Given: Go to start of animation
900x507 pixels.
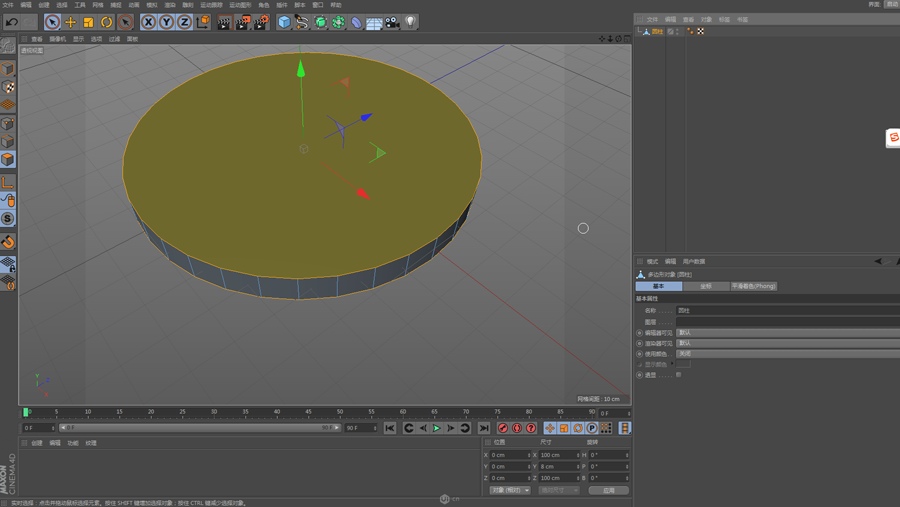Looking at the screenshot, I should [390, 428].
